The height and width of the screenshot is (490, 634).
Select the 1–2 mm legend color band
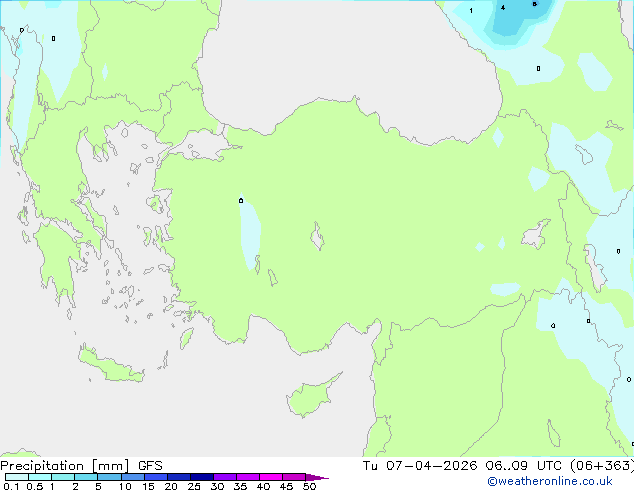[x=63, y=477]
